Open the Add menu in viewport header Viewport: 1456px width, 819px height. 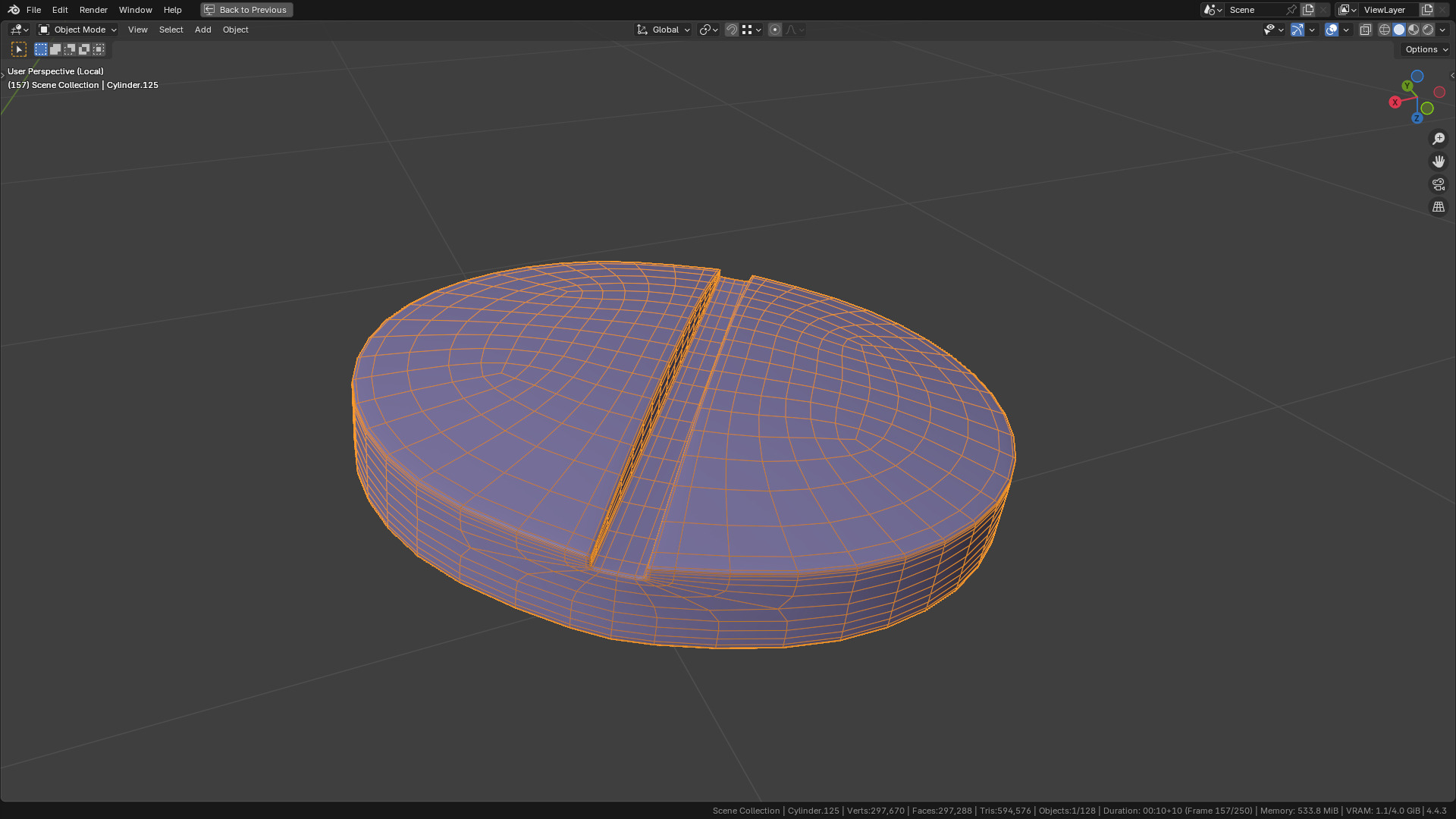click(x=202, y=30)
